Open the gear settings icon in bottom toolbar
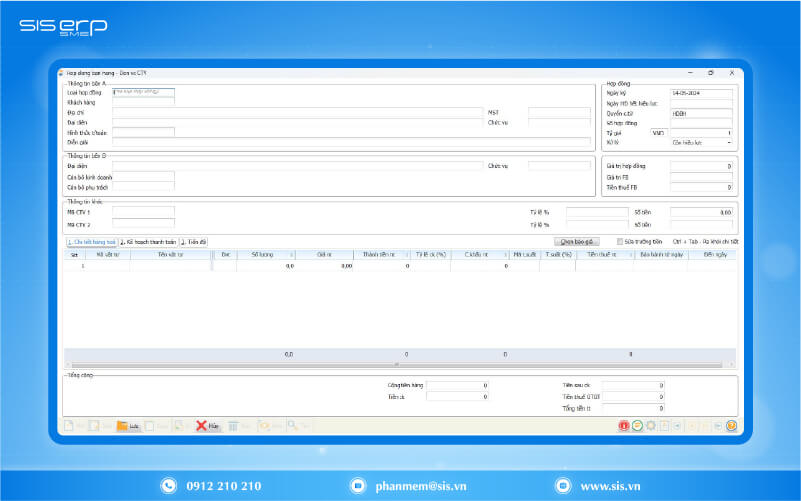This screenshot has width=801, height=501. [651, 425]
